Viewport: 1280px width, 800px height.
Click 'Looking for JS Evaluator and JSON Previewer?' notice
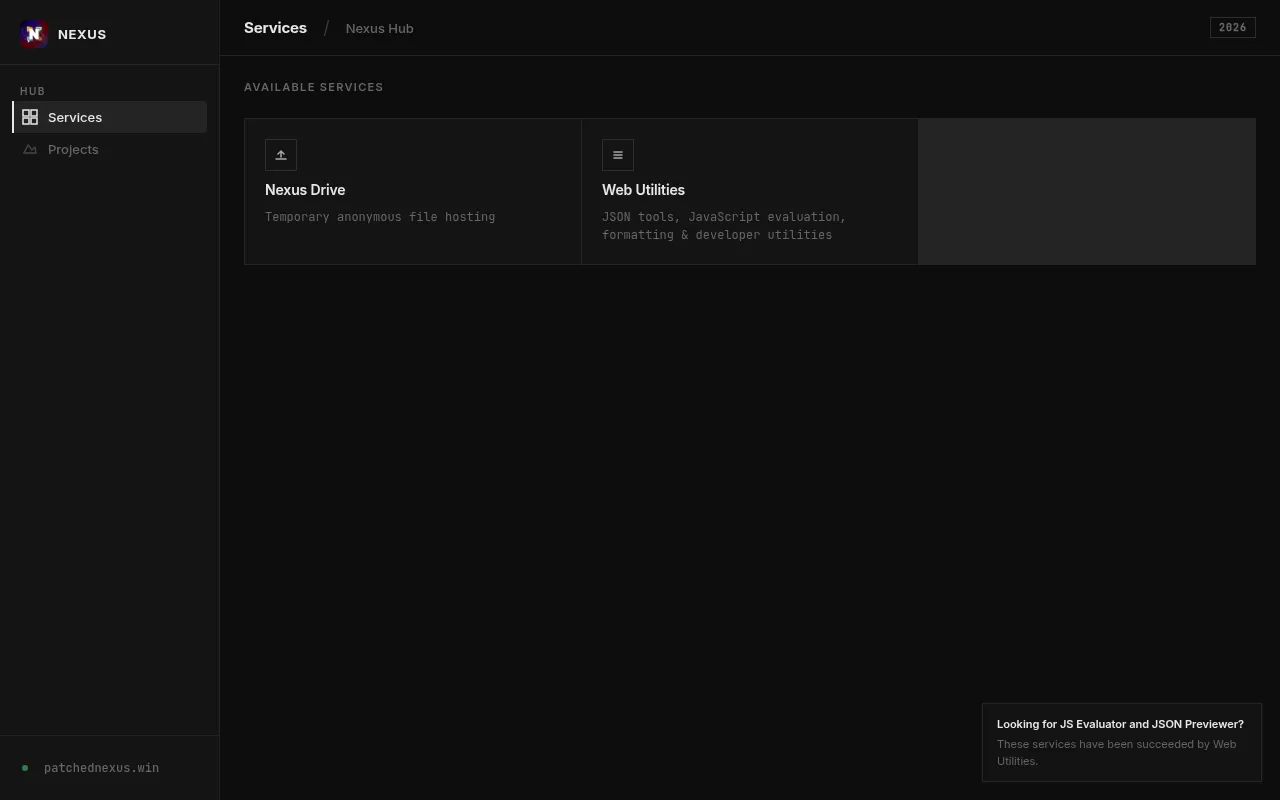tap(1120, 724)
